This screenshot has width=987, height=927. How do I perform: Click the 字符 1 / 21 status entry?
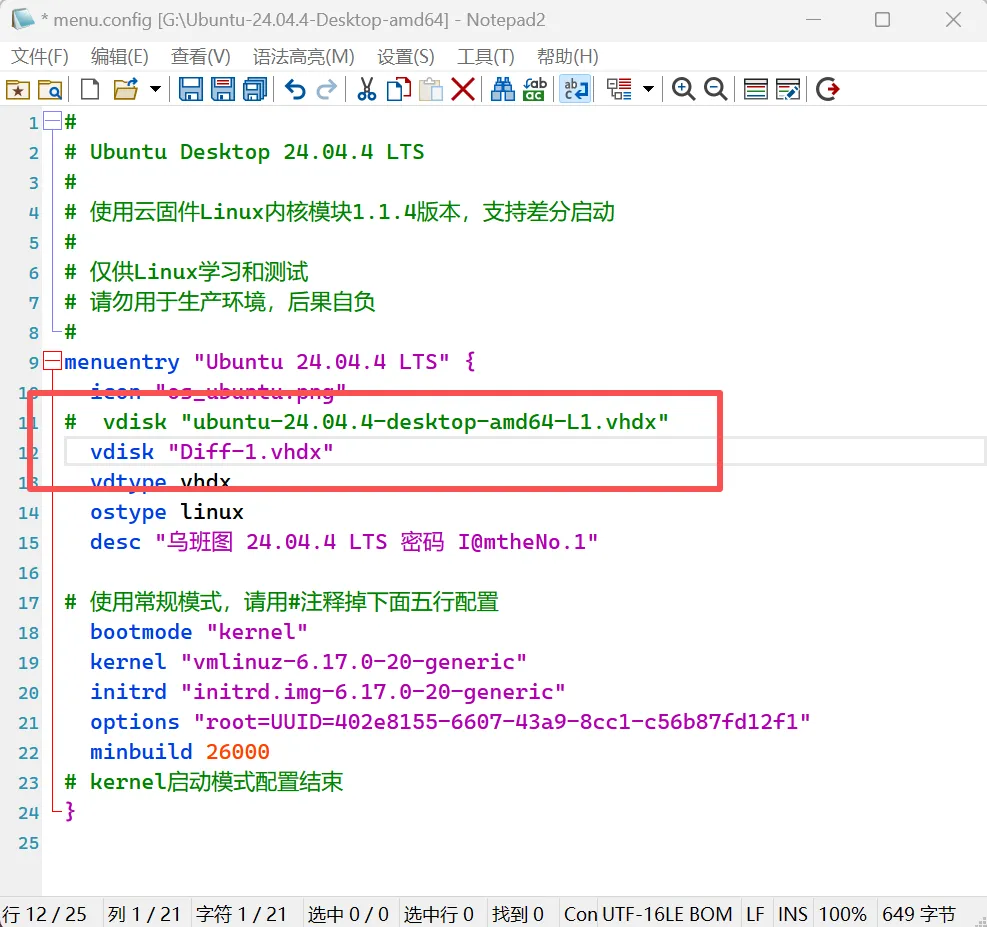(241, 914)
